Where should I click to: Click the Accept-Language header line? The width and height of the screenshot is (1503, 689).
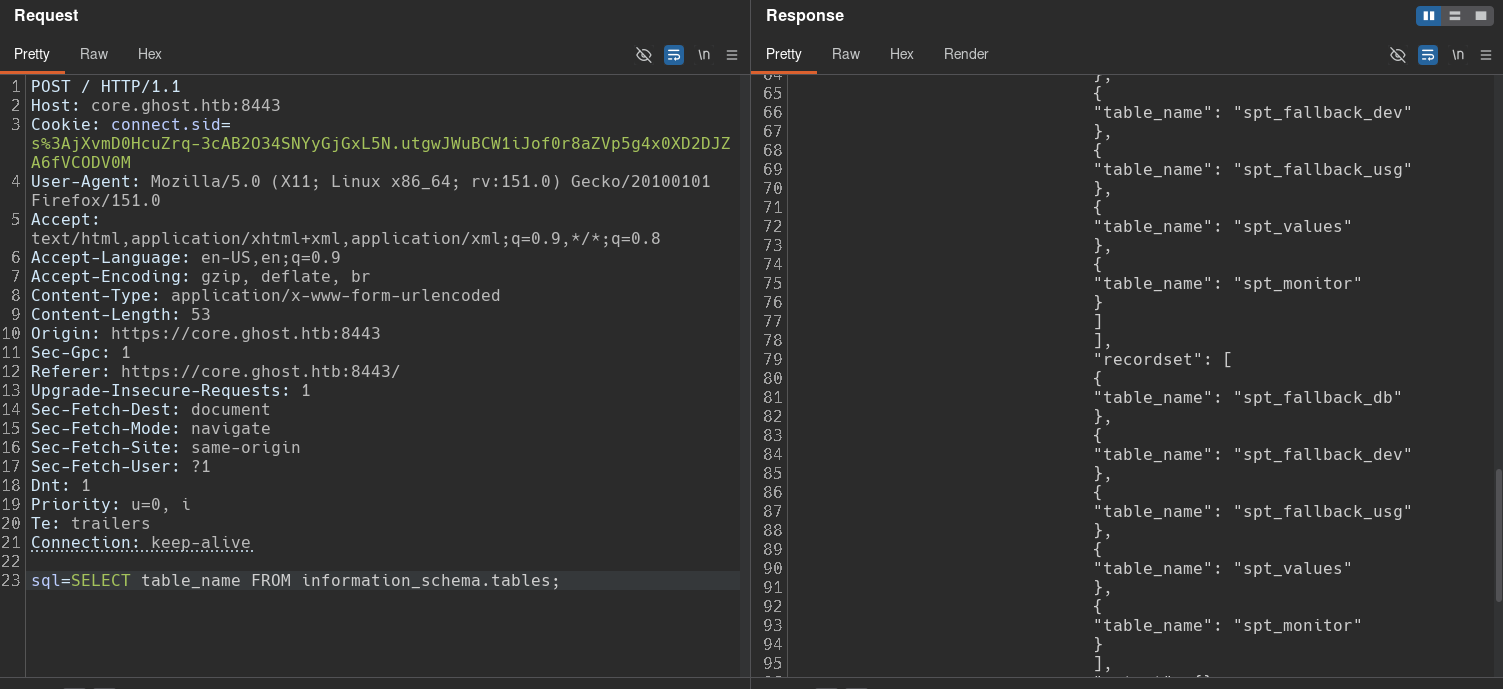point(186,257)
